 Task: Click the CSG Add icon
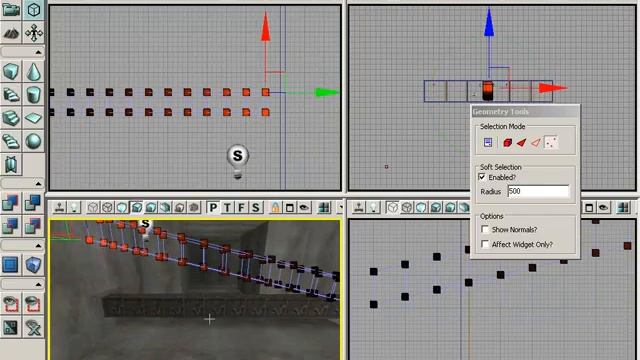(11, 202)
